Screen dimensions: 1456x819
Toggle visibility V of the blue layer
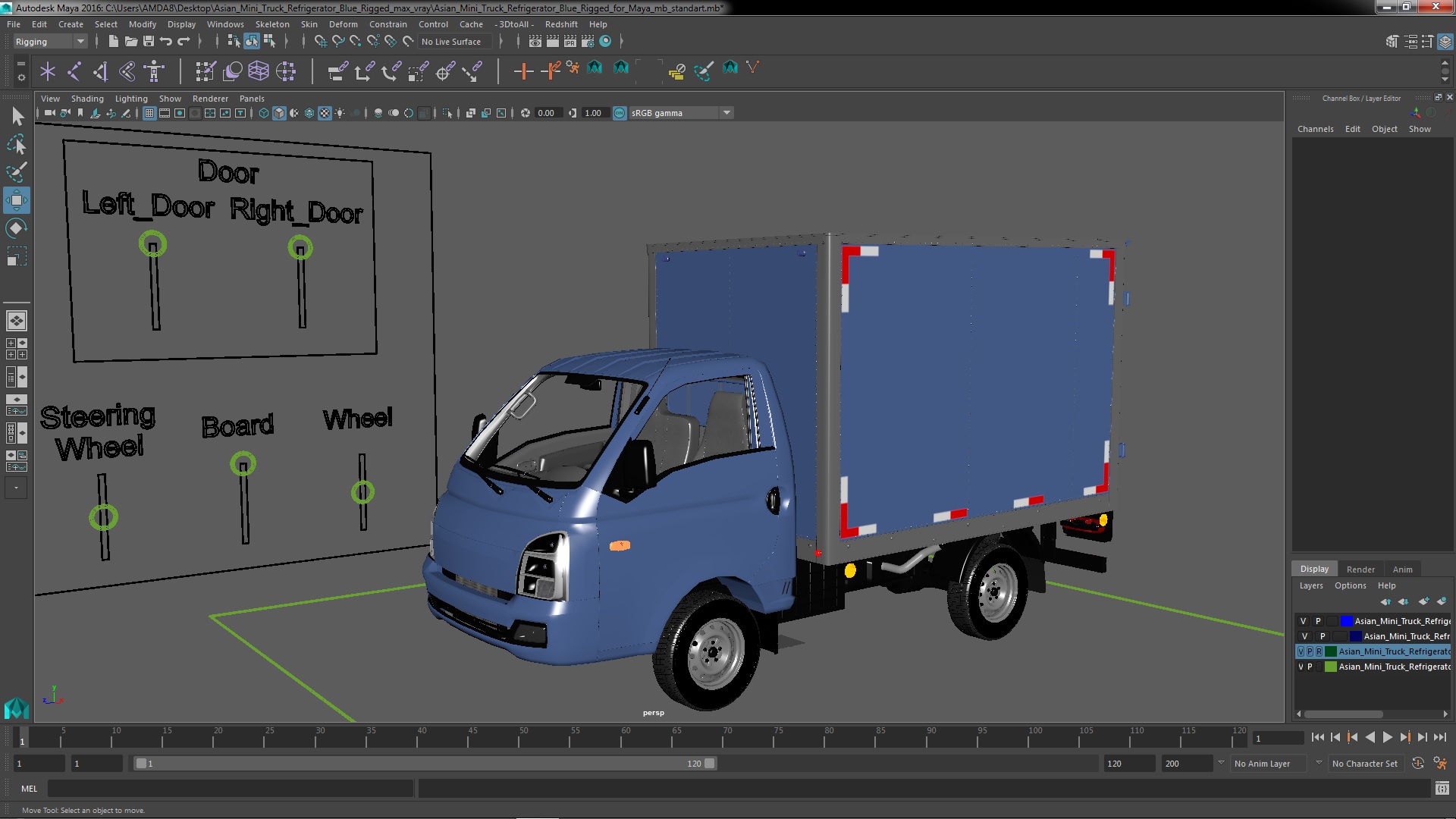coord(1304,621)
